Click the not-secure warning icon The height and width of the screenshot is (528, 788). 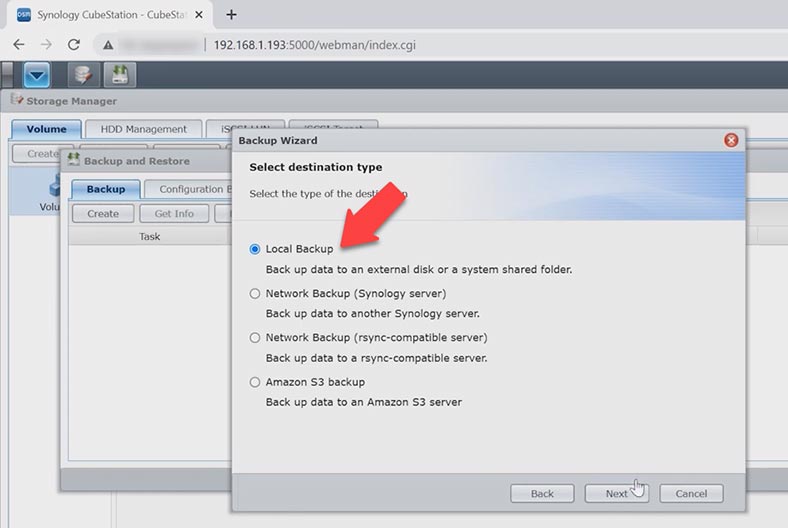coord(108,45)
